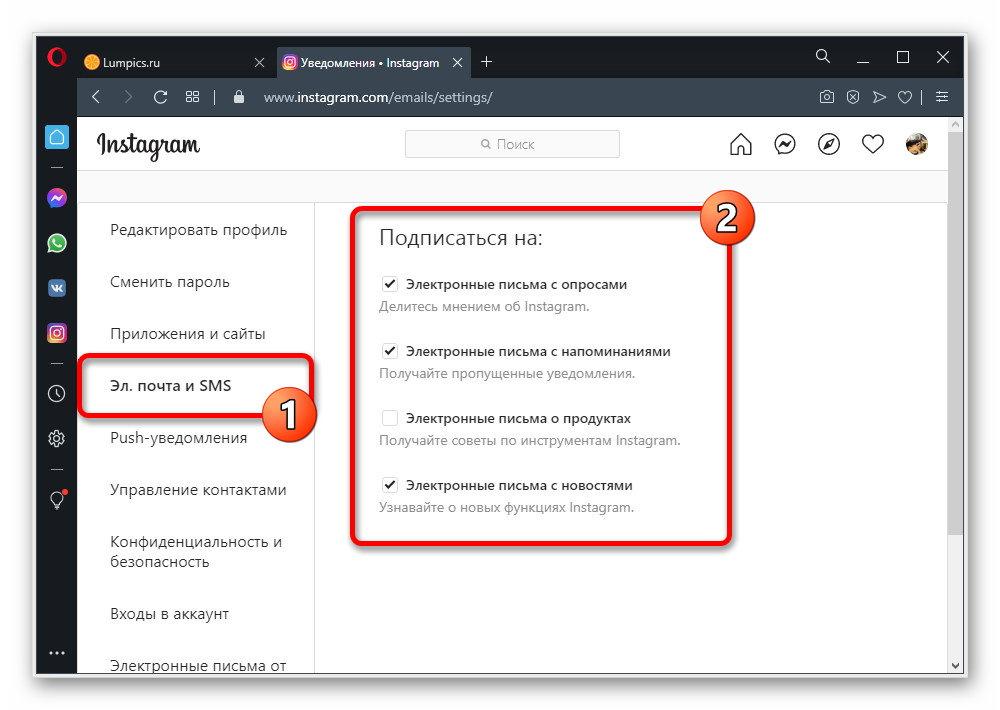Open History clock icon in sidebar
The width and height of the screenshot is (1000, 710).
(57, 394)
